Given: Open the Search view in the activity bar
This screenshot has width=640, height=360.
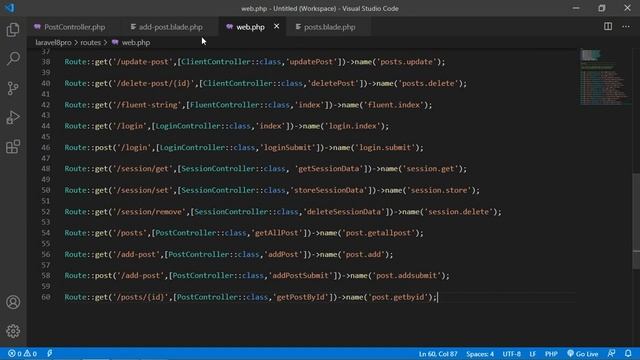Looking at the screenshot, I should tap(13, 59).
